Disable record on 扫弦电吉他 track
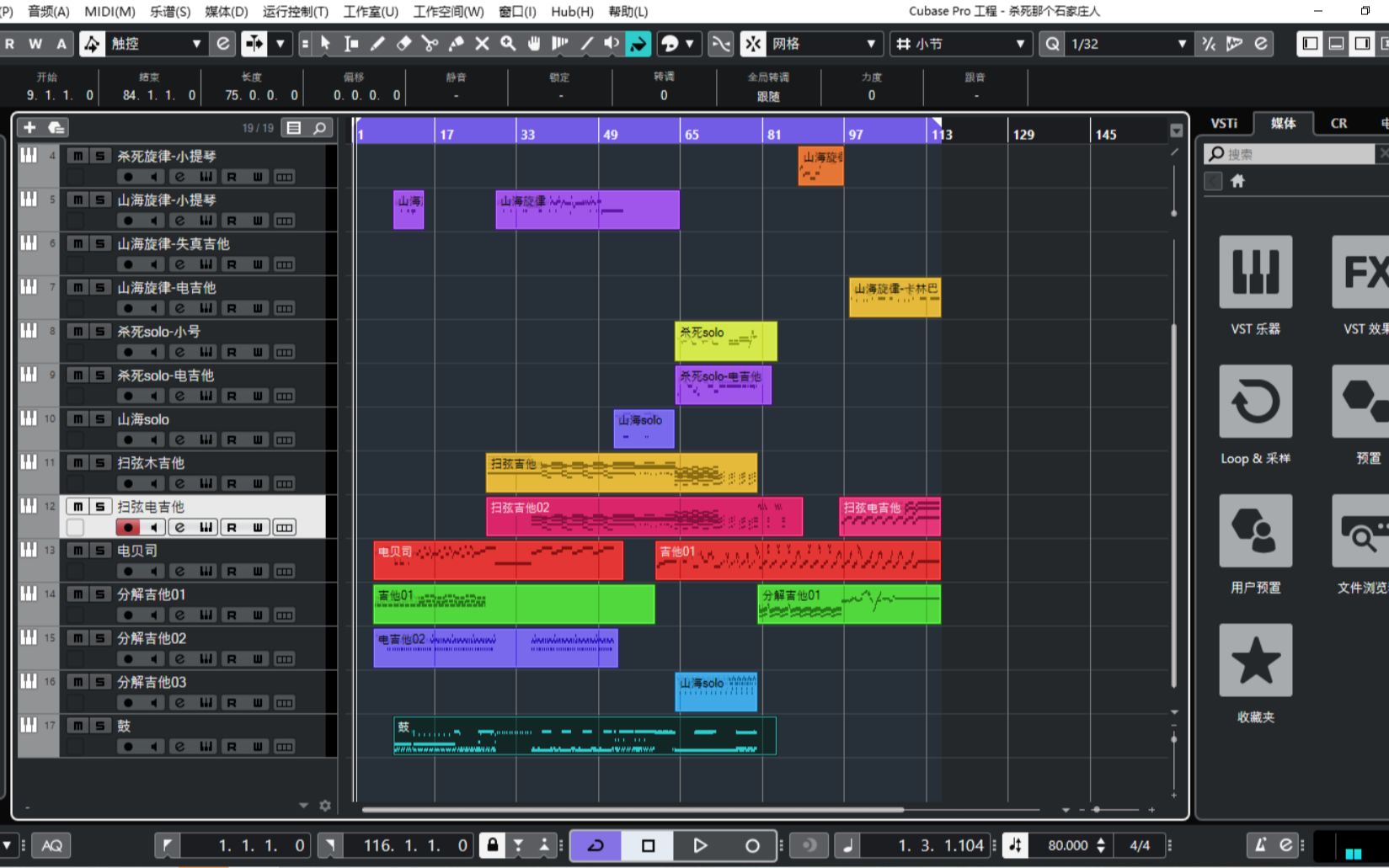 point(128,528)
